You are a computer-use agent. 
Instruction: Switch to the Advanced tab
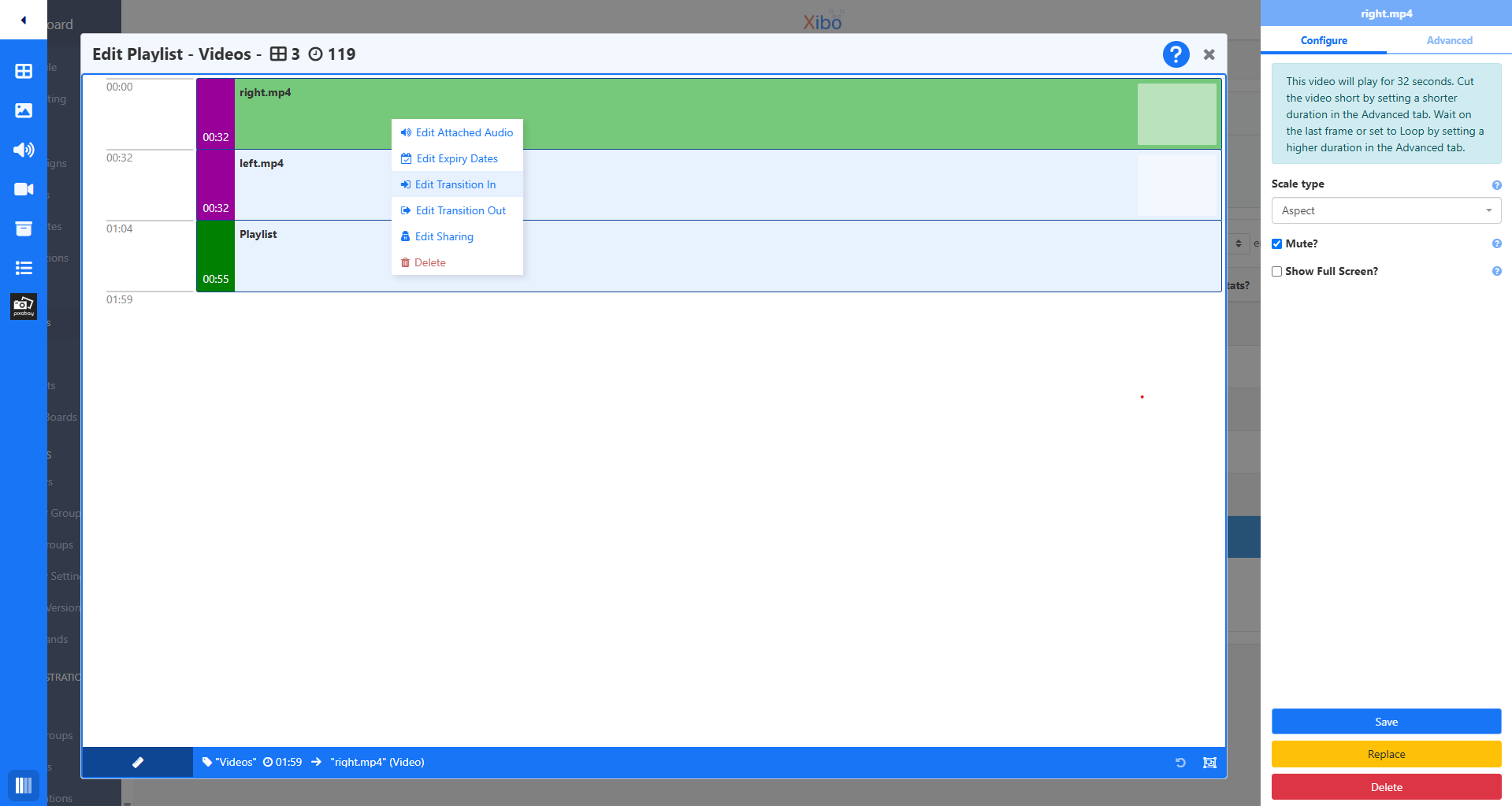pos(1448,40)
